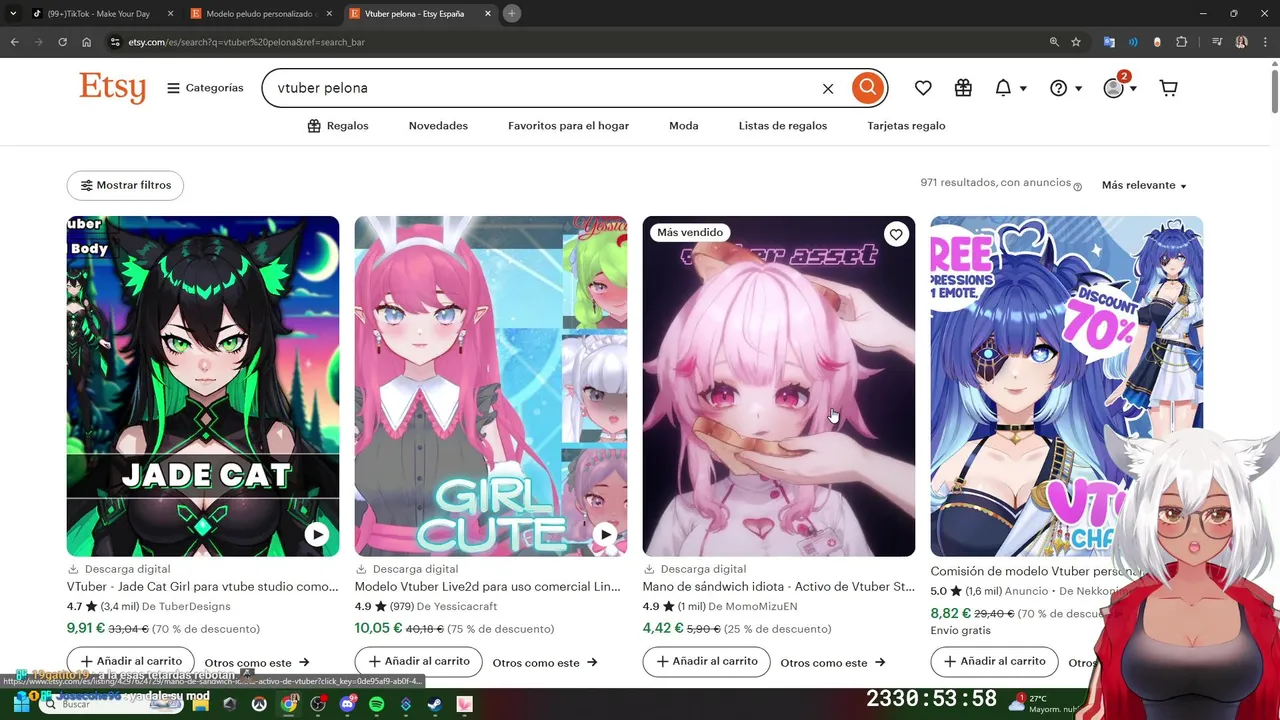Screen dimensions: 1280x720
Task: Open the Jade Cat listing thumbnail
Action: click(203, 386)
